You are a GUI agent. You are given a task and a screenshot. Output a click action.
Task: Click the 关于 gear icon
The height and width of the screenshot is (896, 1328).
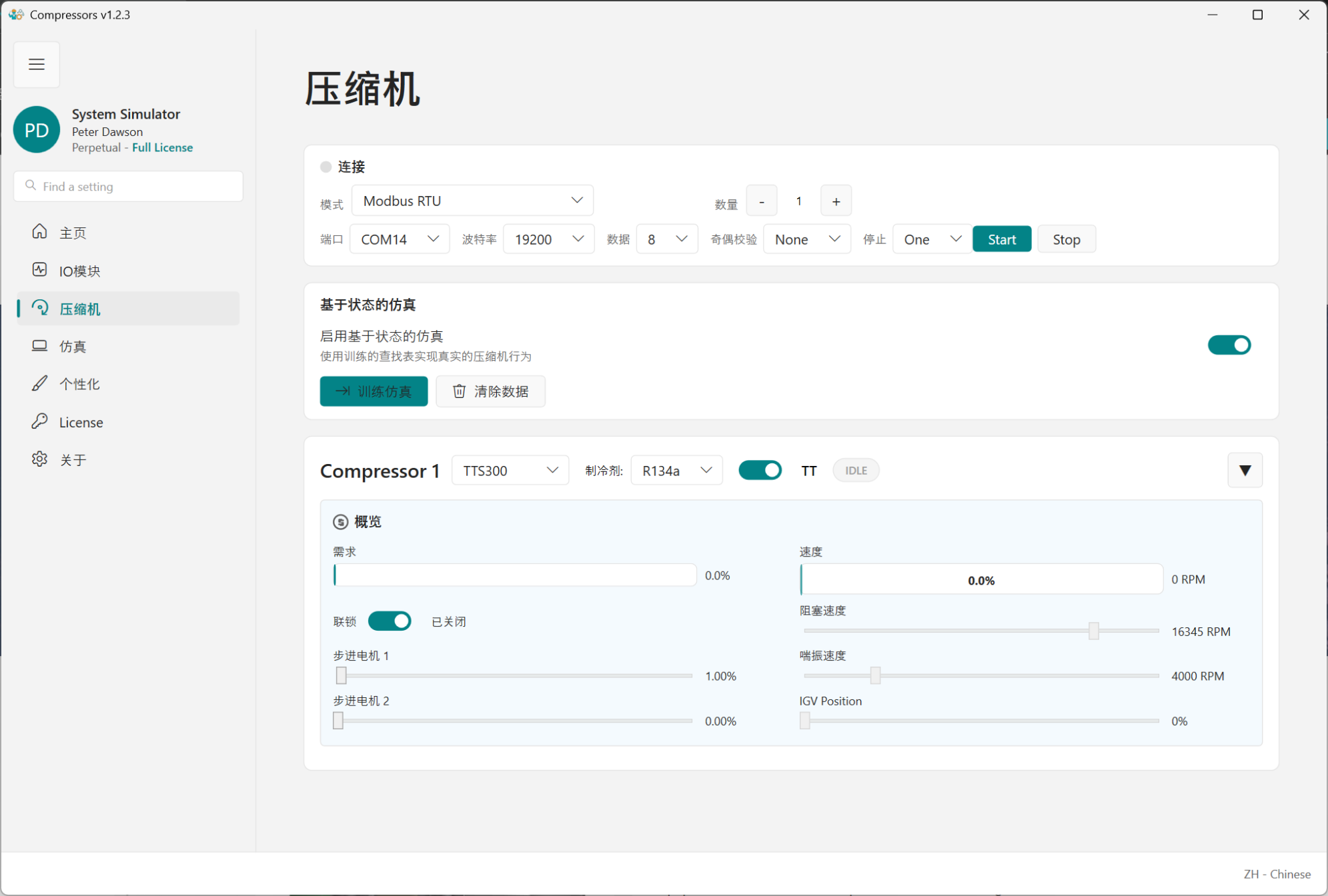(39, 459)
